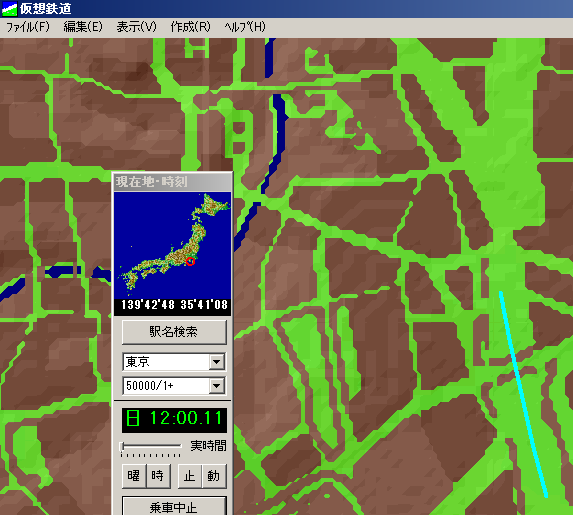Click the red location circle on Japan minimap
The width and height of the screenshot is (573, 515).
pos(190,261)
